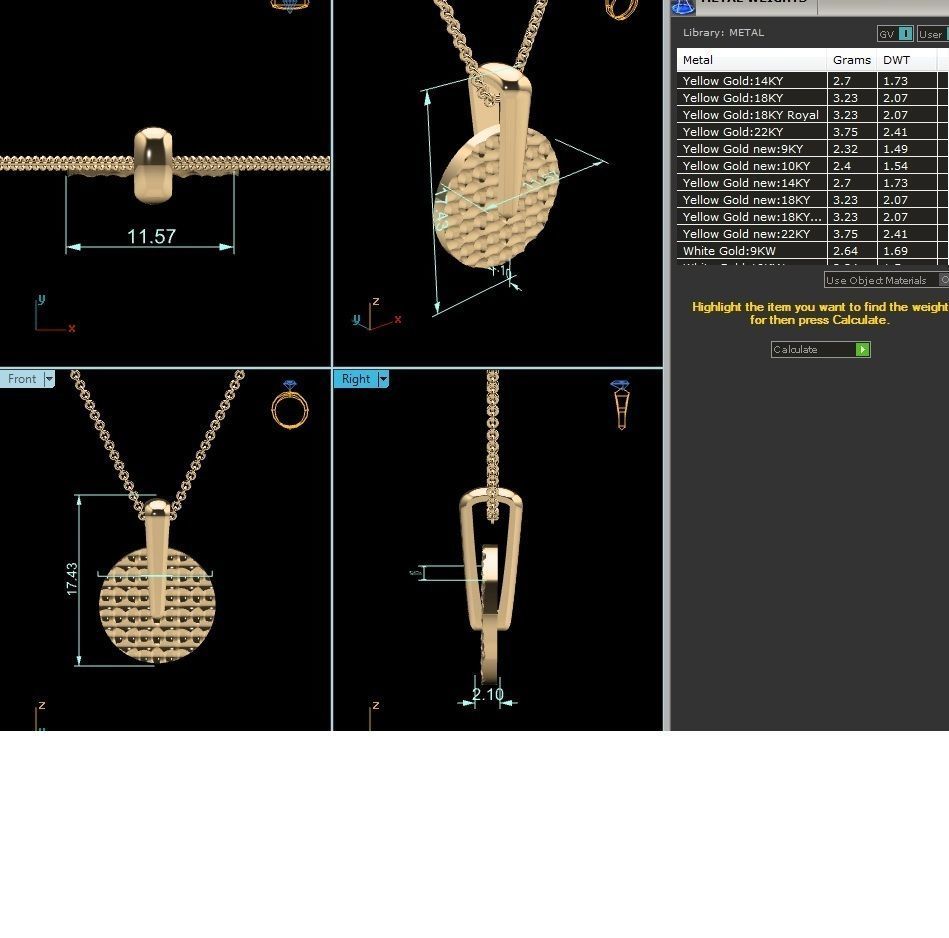Screen dimensions: 949x938
Task: Sort by the Metal column header
Action: tap(752, 60)
